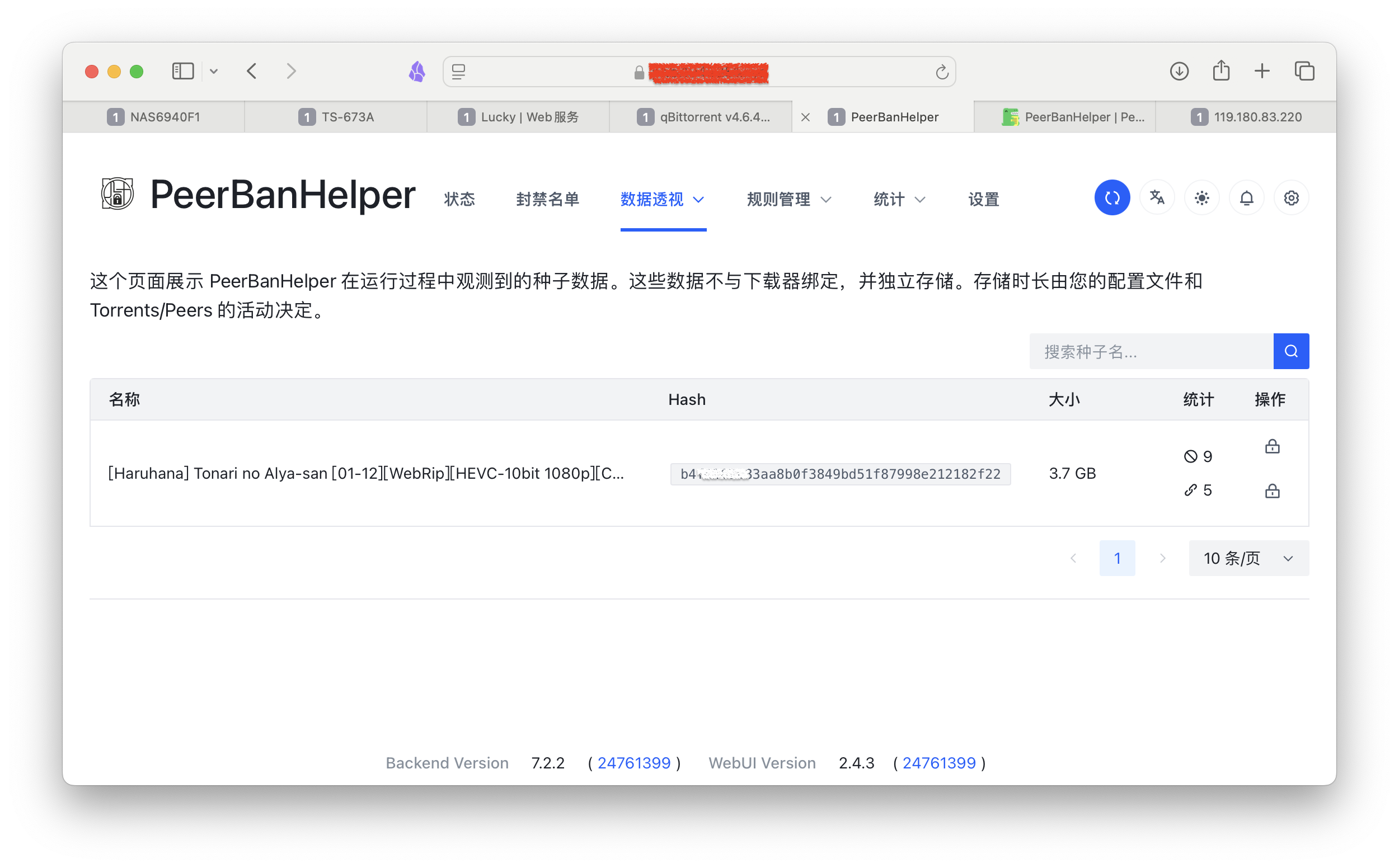
Task: Switch to the NAS6940F1 tab
Action: [153, 117]
